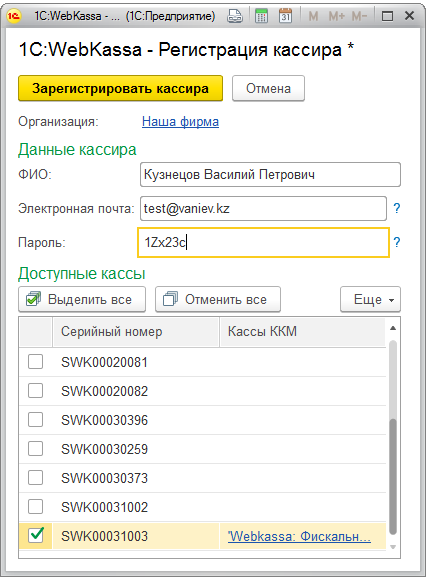Open the print preview icon in title bar
The height and width of the screenshot is (578, 426).
point(235,16)
